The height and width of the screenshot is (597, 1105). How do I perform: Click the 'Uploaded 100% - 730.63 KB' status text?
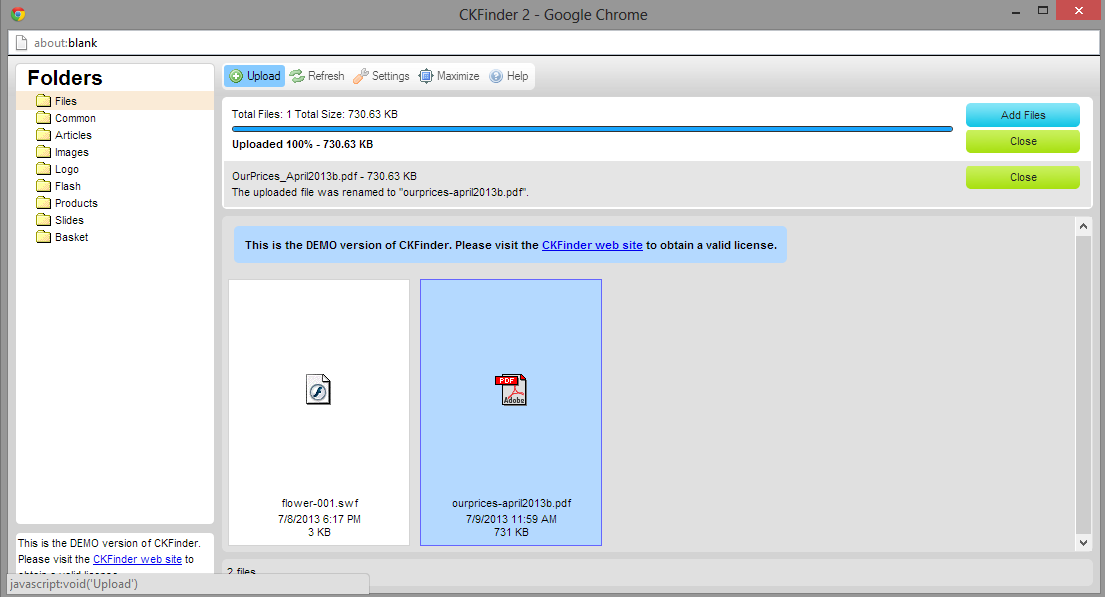[x=302, y=144]
